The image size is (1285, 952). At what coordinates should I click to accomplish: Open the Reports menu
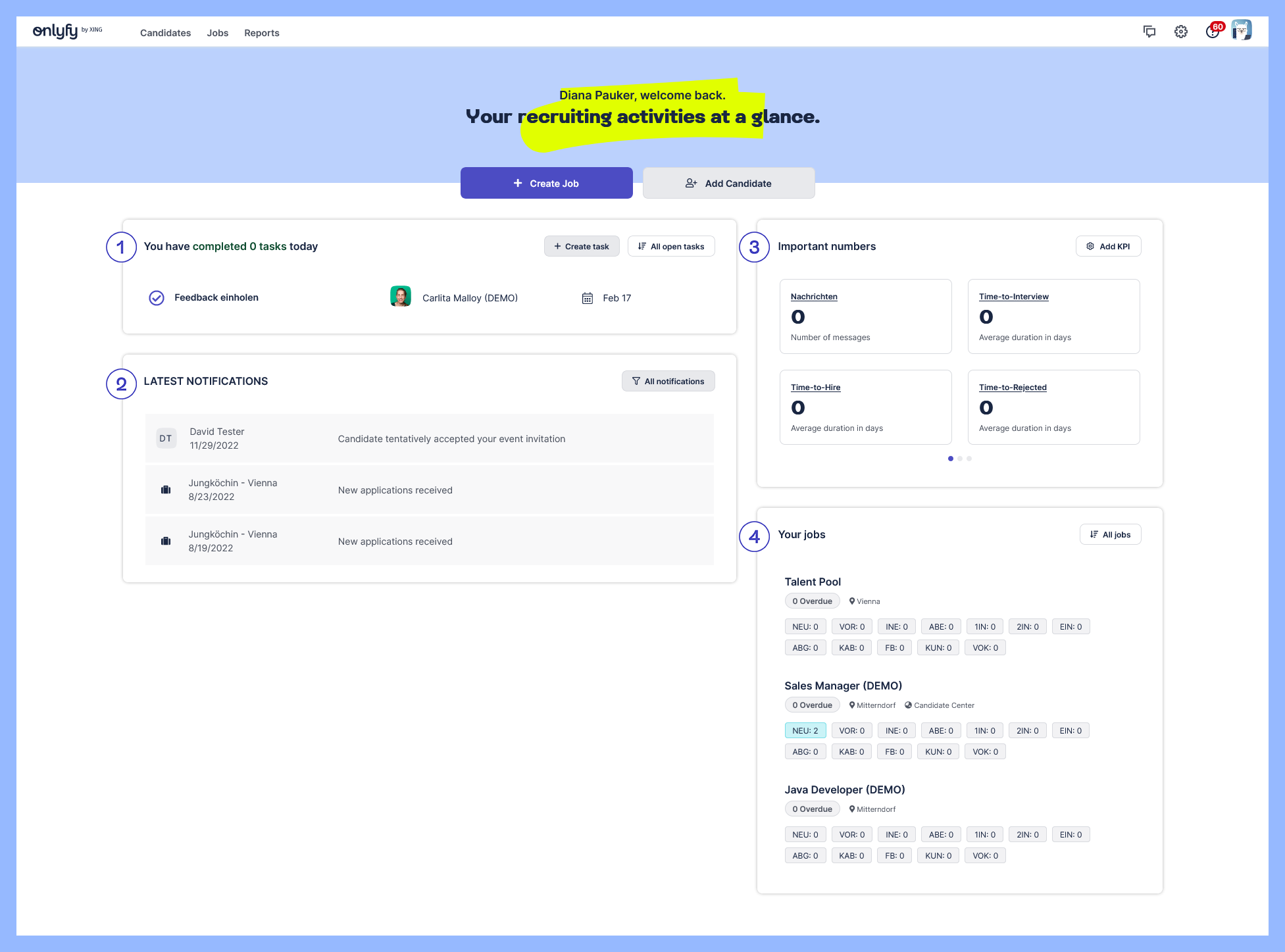(x=261, y=33)
